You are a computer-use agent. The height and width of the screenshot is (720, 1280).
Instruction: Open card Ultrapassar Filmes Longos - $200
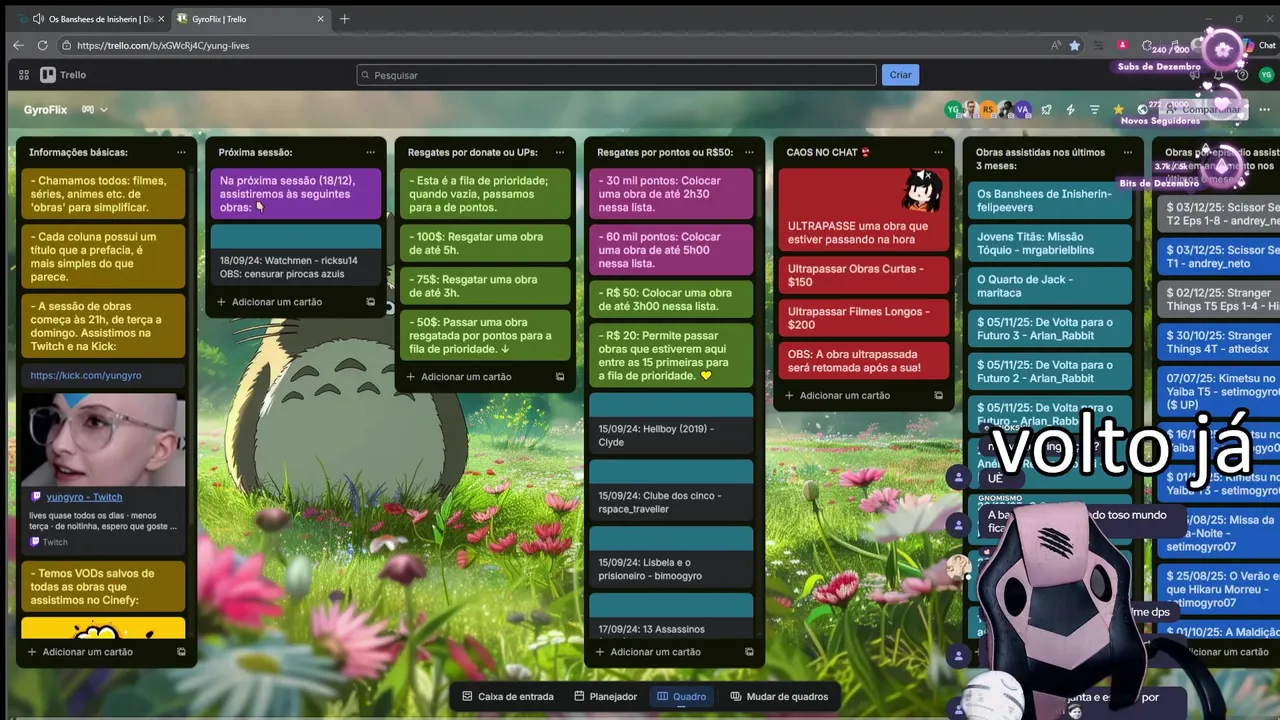863,318
